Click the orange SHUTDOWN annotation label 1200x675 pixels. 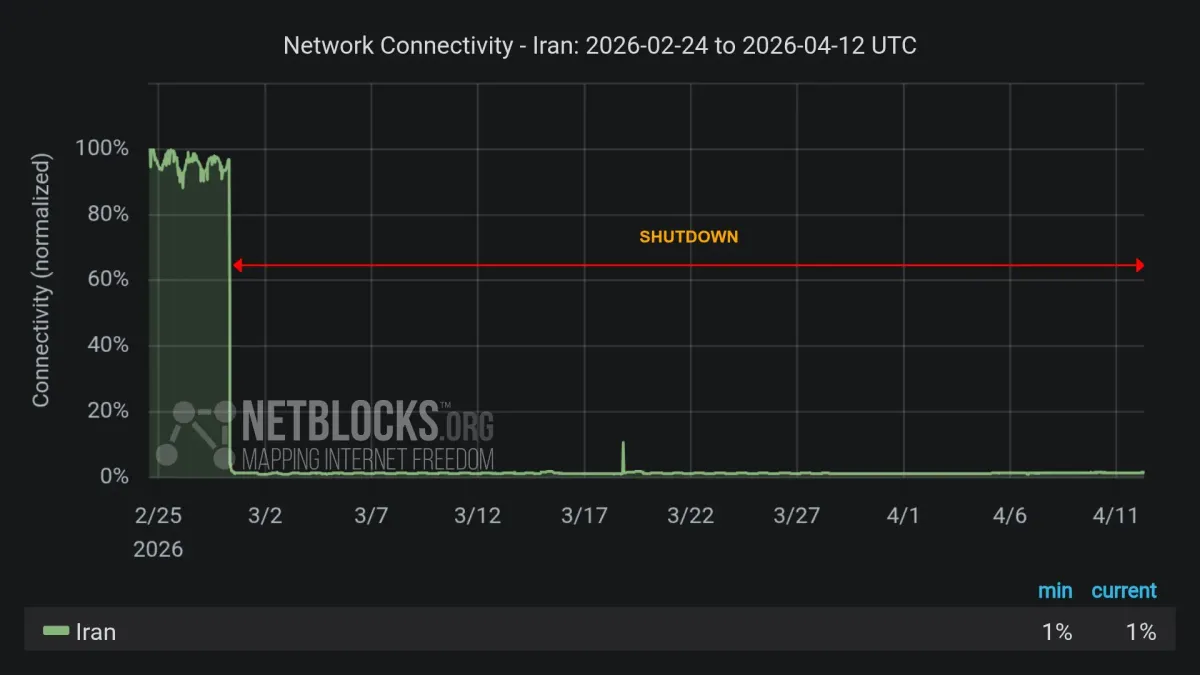coord(689,237)
